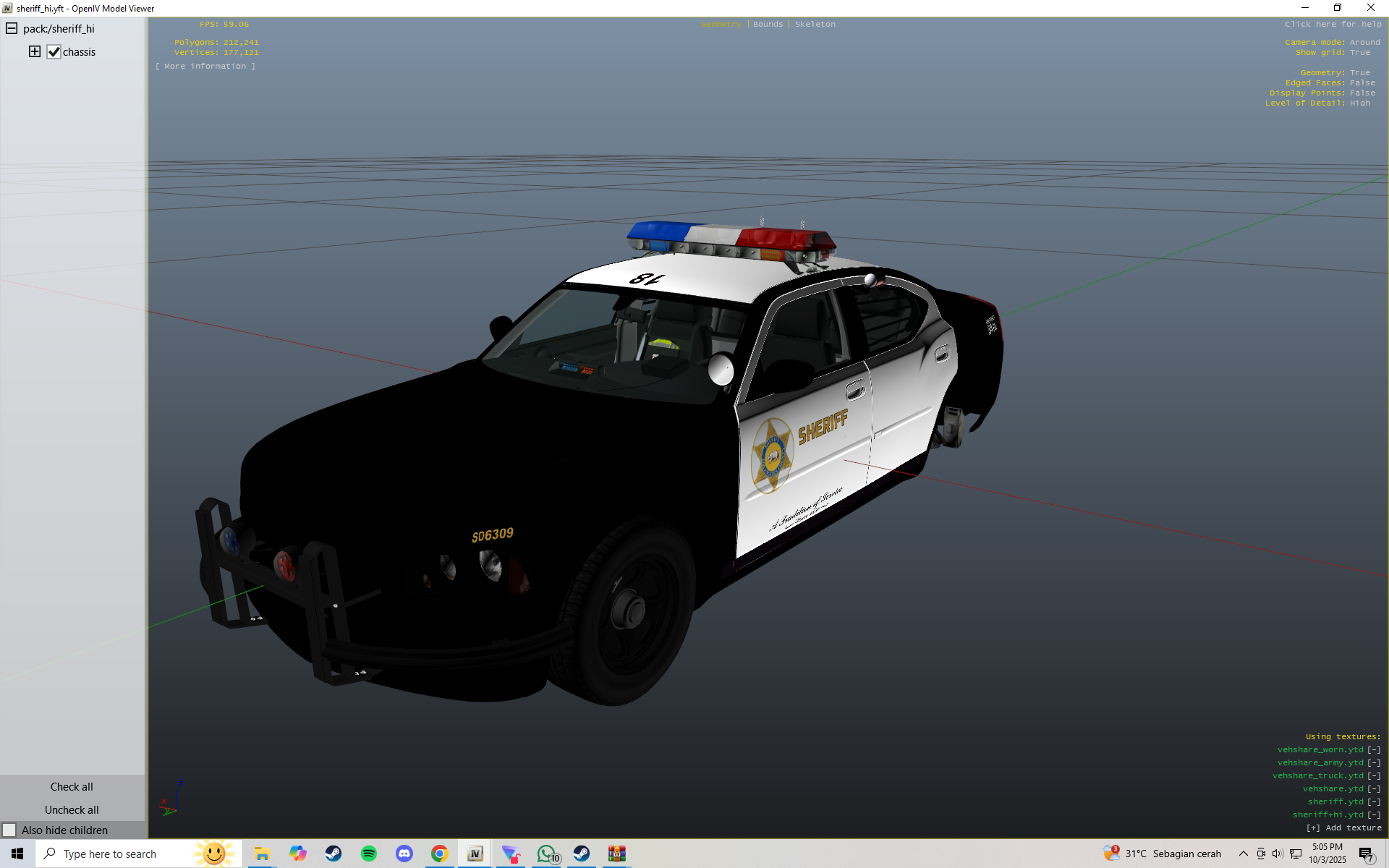The image size is (1389, 868).
Task: Expand the chassis tree node
Action: click(x=35, y=51)
